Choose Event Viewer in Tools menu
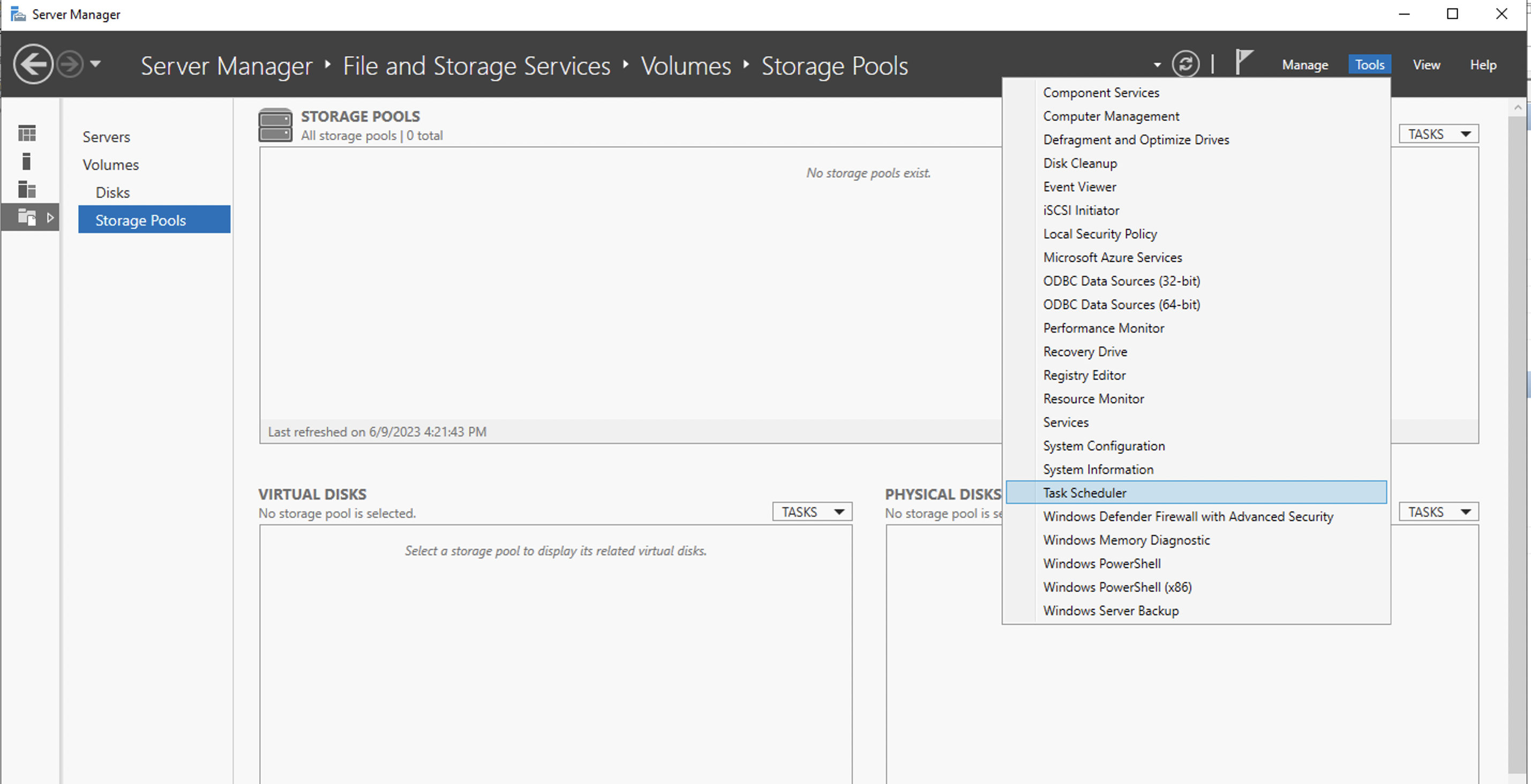 [1079, 187]
